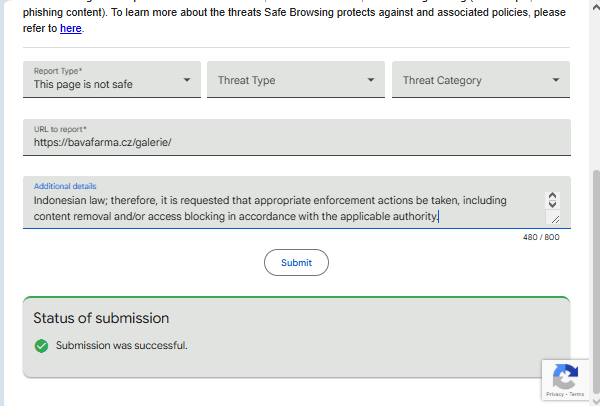Click the 'Status of submission' heading
Image resolution: width=600 pixels, height=406 pixels.
click(101, 318)
